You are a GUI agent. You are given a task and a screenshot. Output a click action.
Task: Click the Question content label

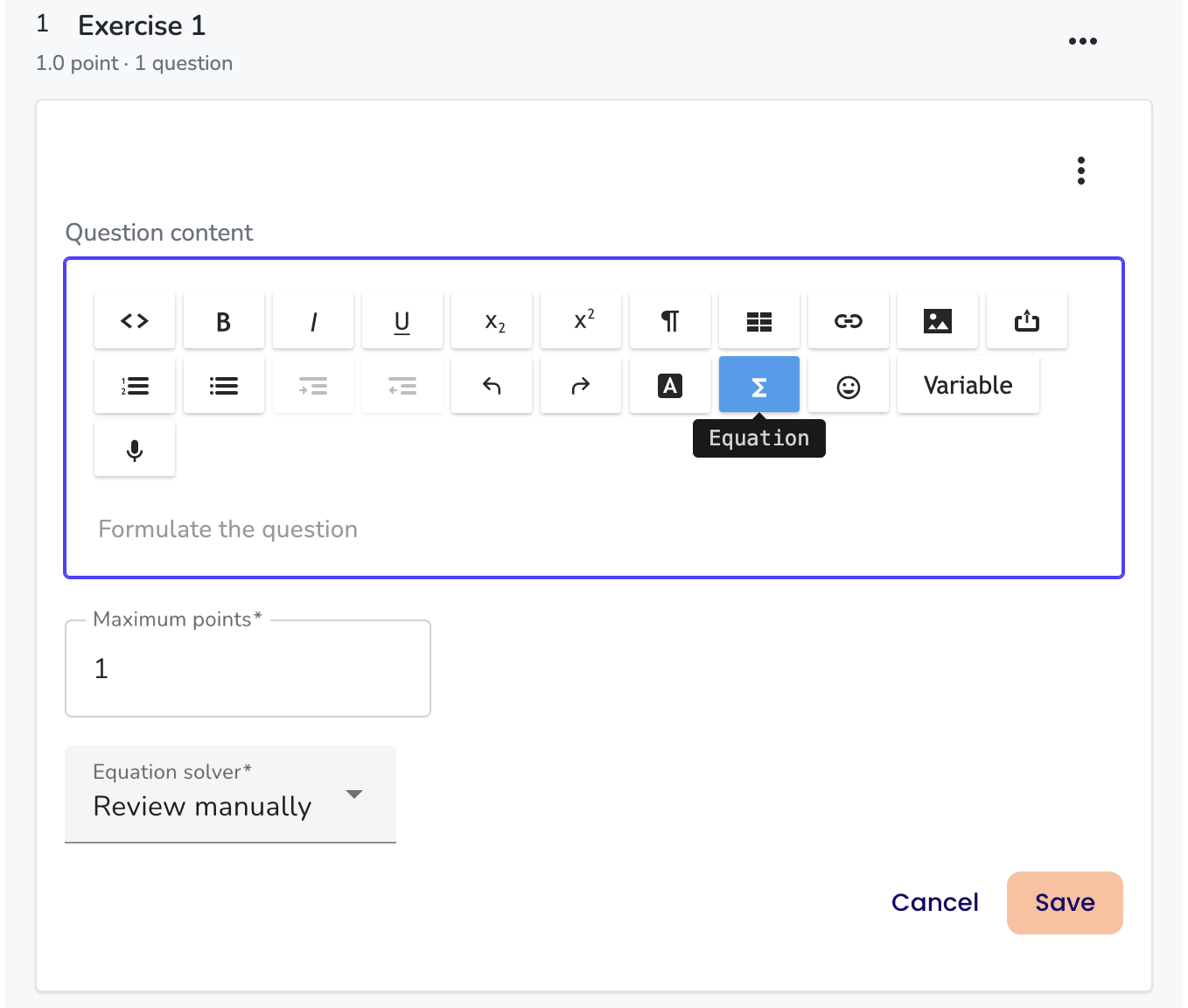pyautogui.click(x=159, y=233)
